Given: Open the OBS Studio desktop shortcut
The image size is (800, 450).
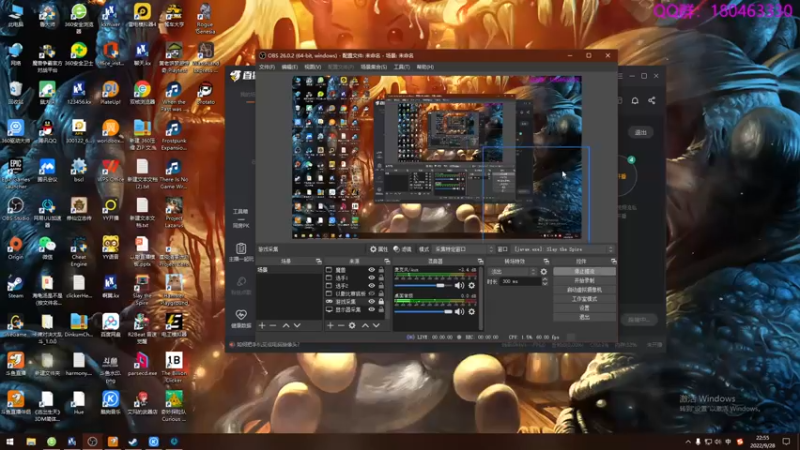Looking at the screenshot, I should click(16, 210).
